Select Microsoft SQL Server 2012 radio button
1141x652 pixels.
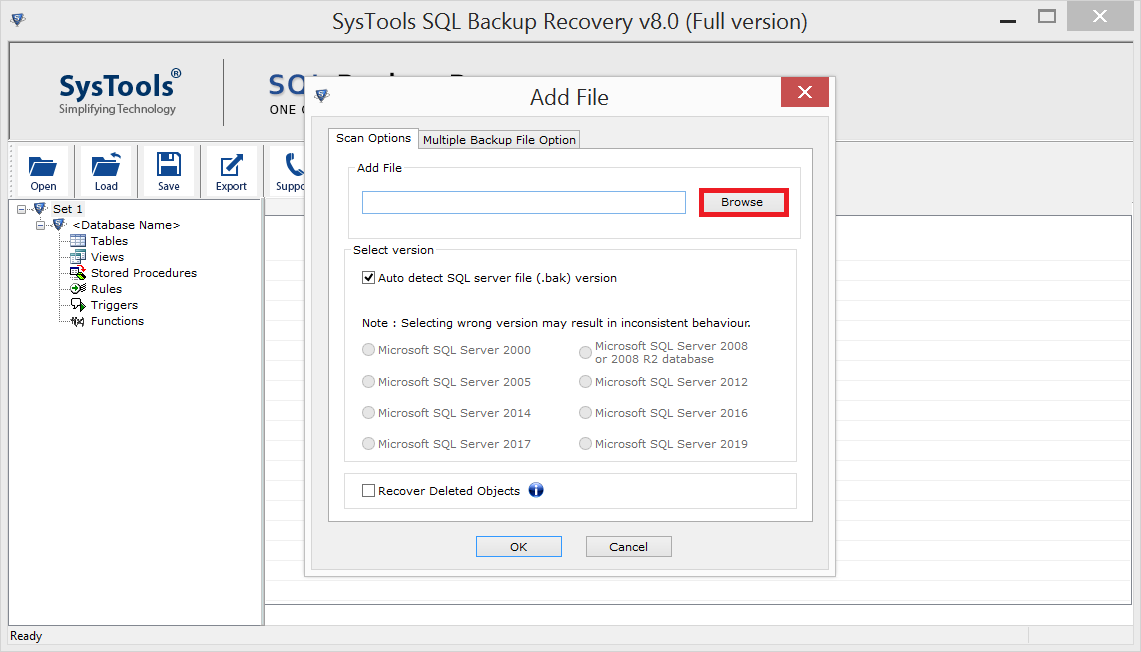pyautogui.click(x=585, y=382)
